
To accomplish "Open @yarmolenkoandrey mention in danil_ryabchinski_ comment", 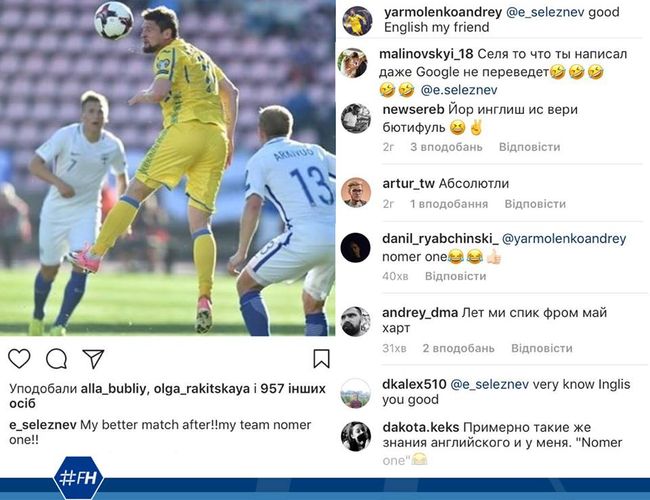I will coord(564,239).
